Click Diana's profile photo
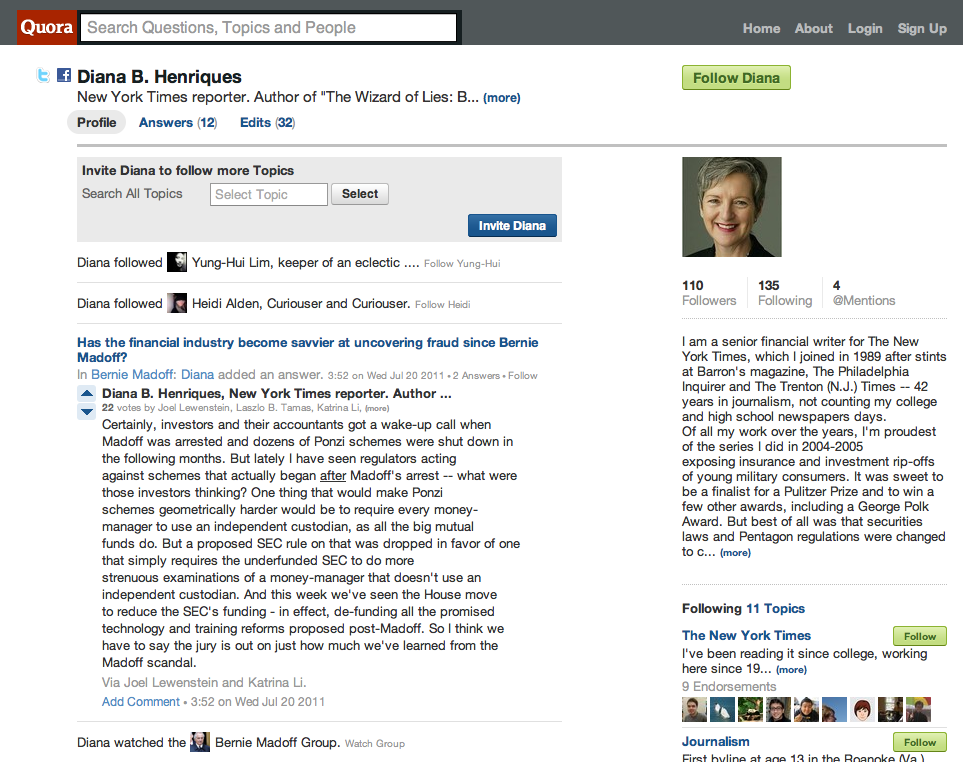 click(731, 207)
